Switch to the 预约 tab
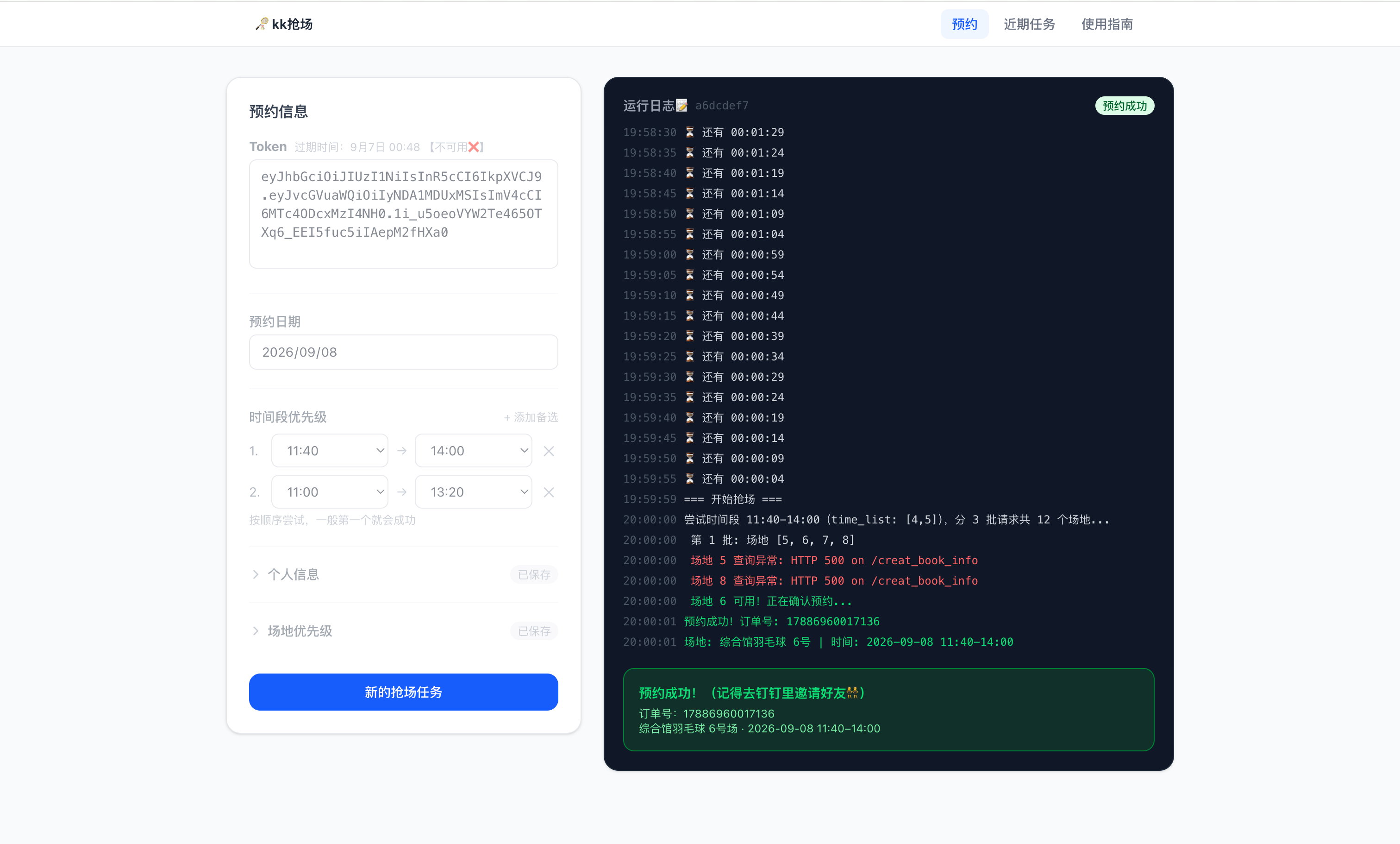The image size is (1400, 844). (964, 24)
